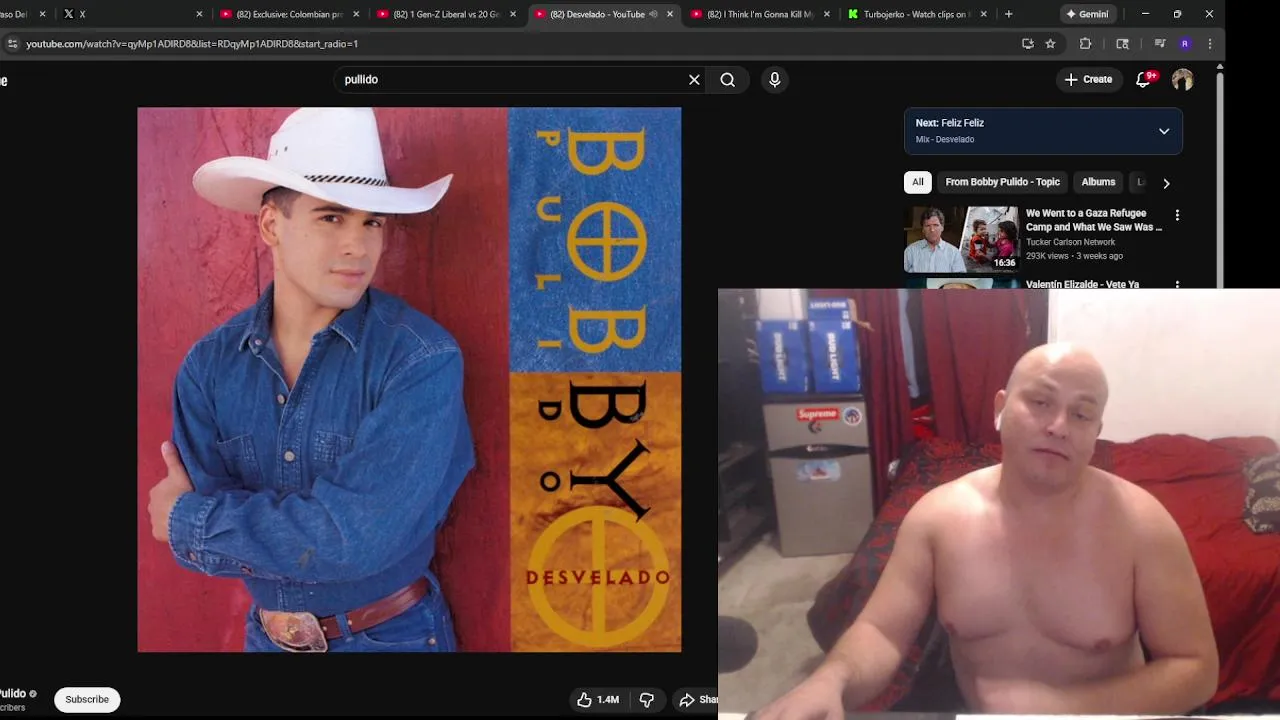Screen dimensions: 1280x720
Task: Select the Albums filter chip
Action: pyautogui.click(x=1098, y=182)
